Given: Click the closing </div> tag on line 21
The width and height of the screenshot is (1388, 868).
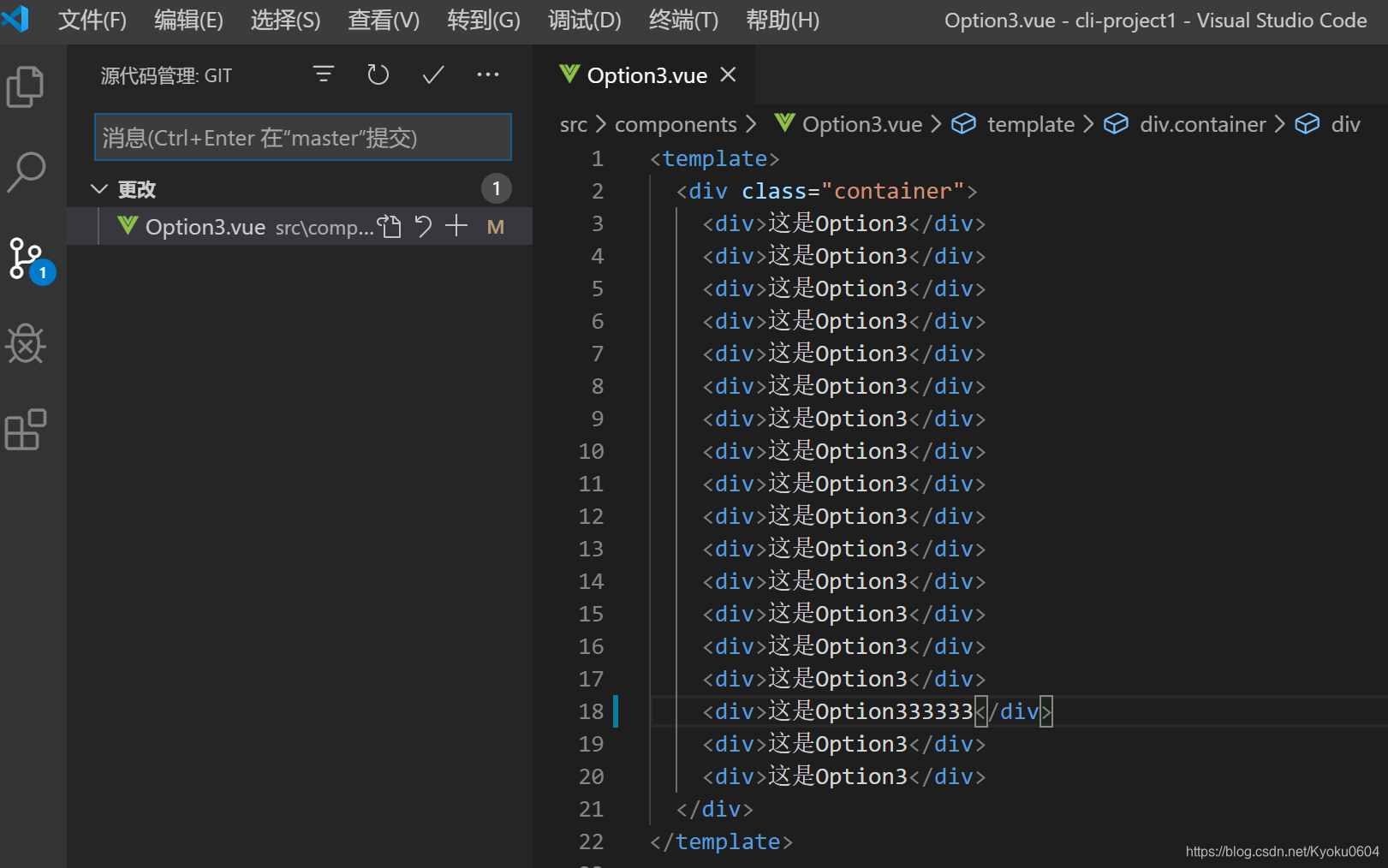Looking at the screenshot, I should [715, 809].
